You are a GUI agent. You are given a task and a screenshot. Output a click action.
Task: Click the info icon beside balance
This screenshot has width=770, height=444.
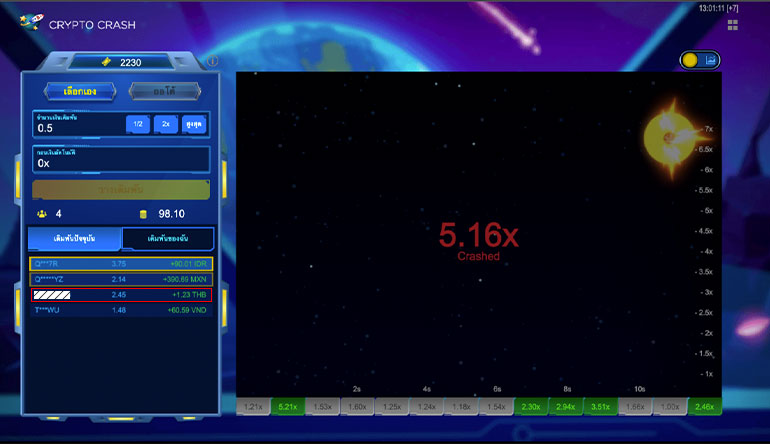coord(212,61)
